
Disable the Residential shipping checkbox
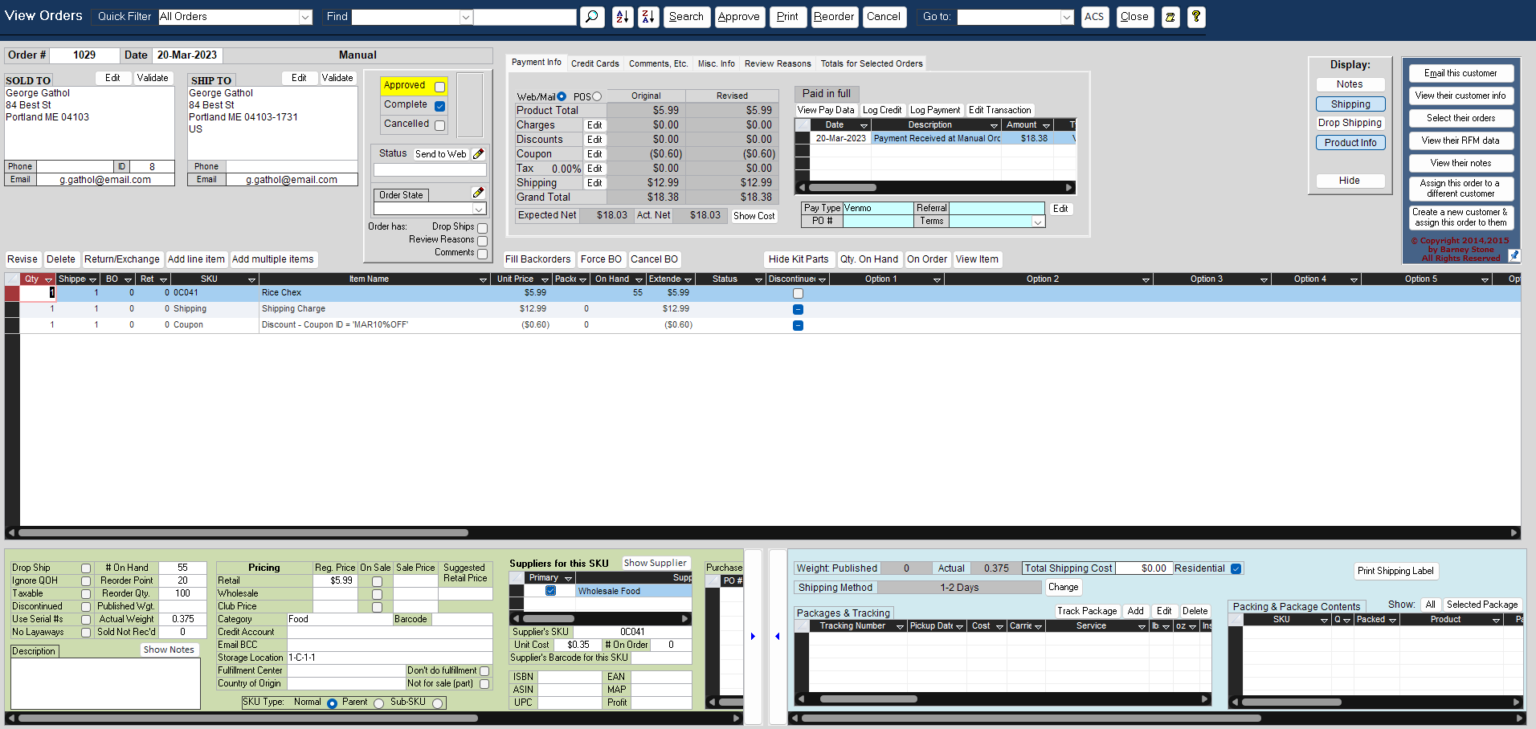(x=1236, y=567)
